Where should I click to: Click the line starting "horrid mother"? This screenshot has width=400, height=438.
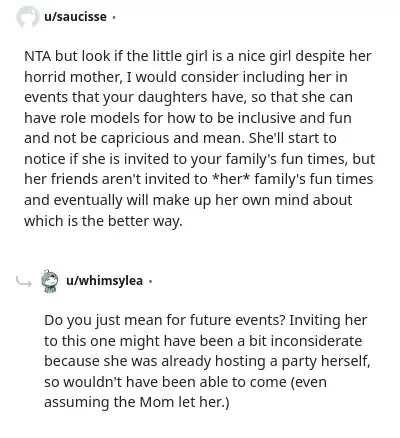186,77
